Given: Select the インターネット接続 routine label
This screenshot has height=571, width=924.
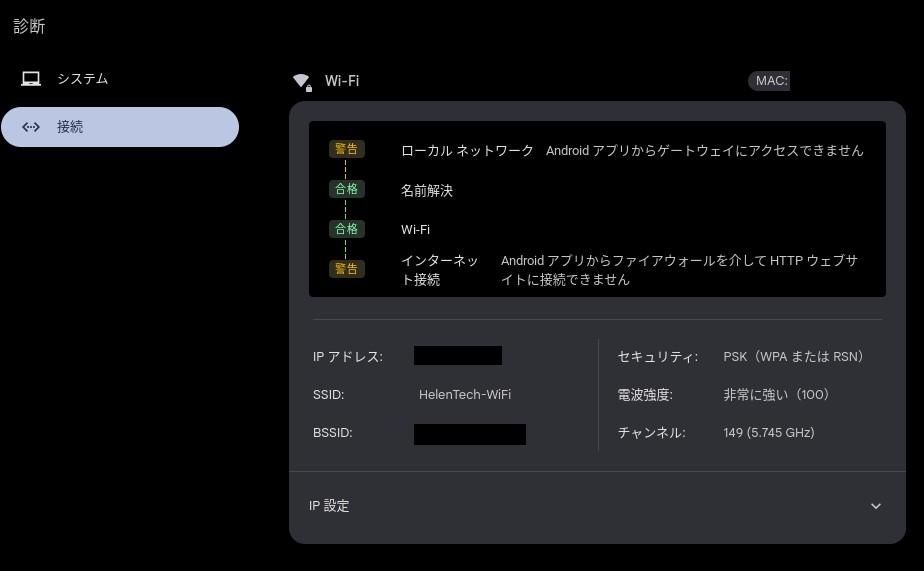Looking at the screenshot, I should click(439, 270).
